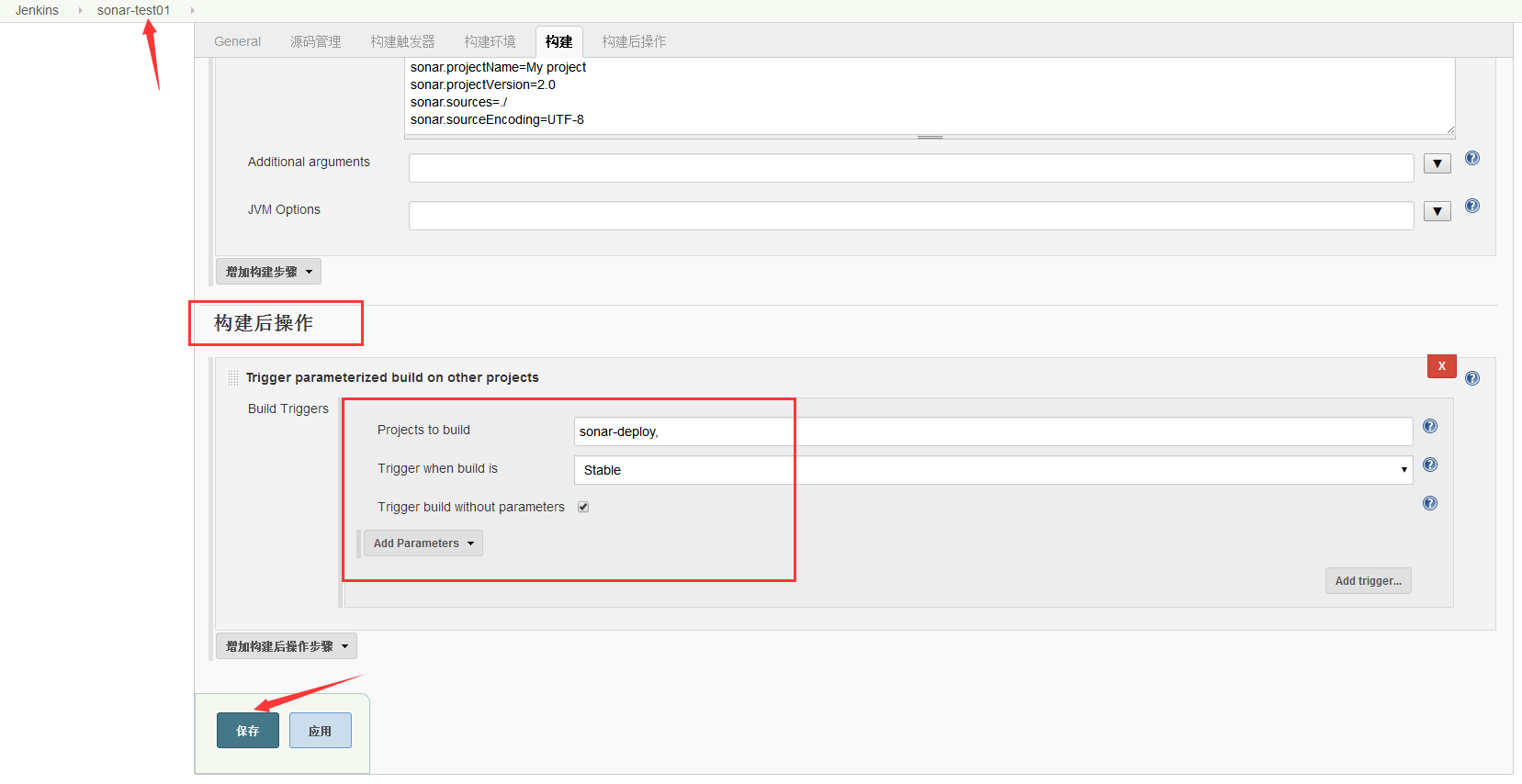Viewport: 1522px width, 784px height.
Task: Click the 保存 save button
Action: pyautogui.click(x=248, y=731)
